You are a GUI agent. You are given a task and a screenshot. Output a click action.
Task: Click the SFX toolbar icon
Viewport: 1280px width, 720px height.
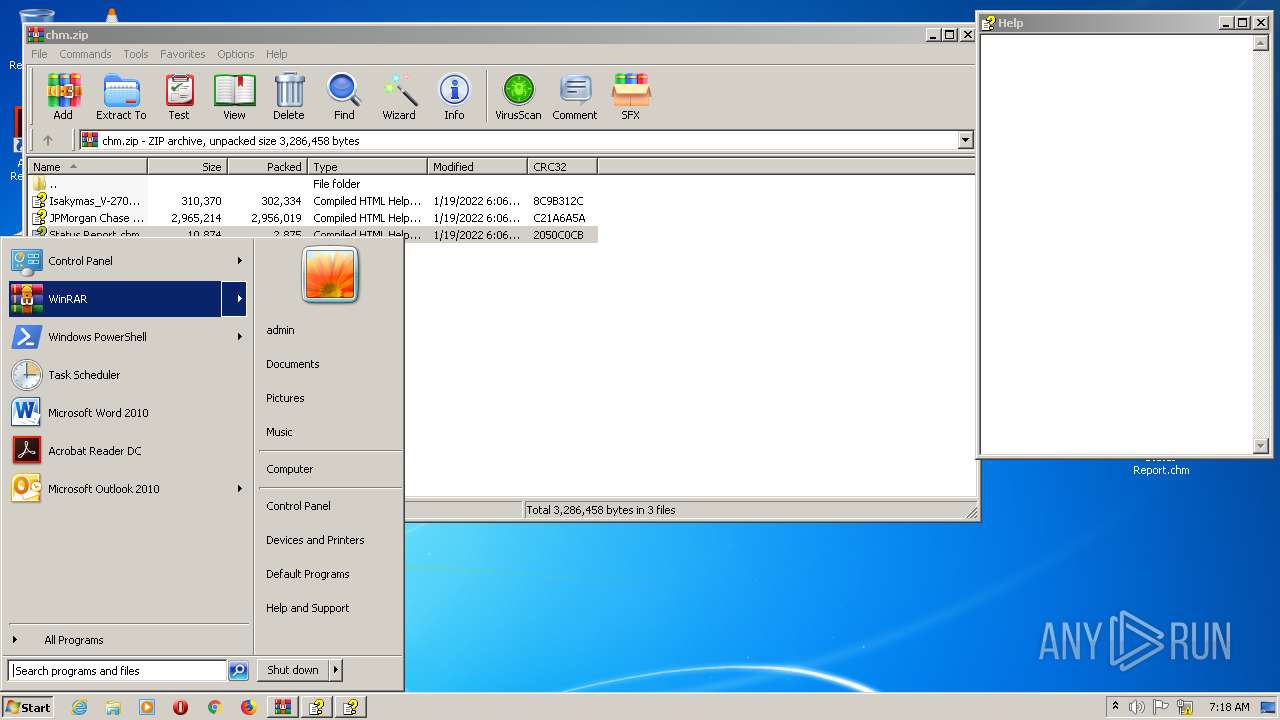point(631,97)
